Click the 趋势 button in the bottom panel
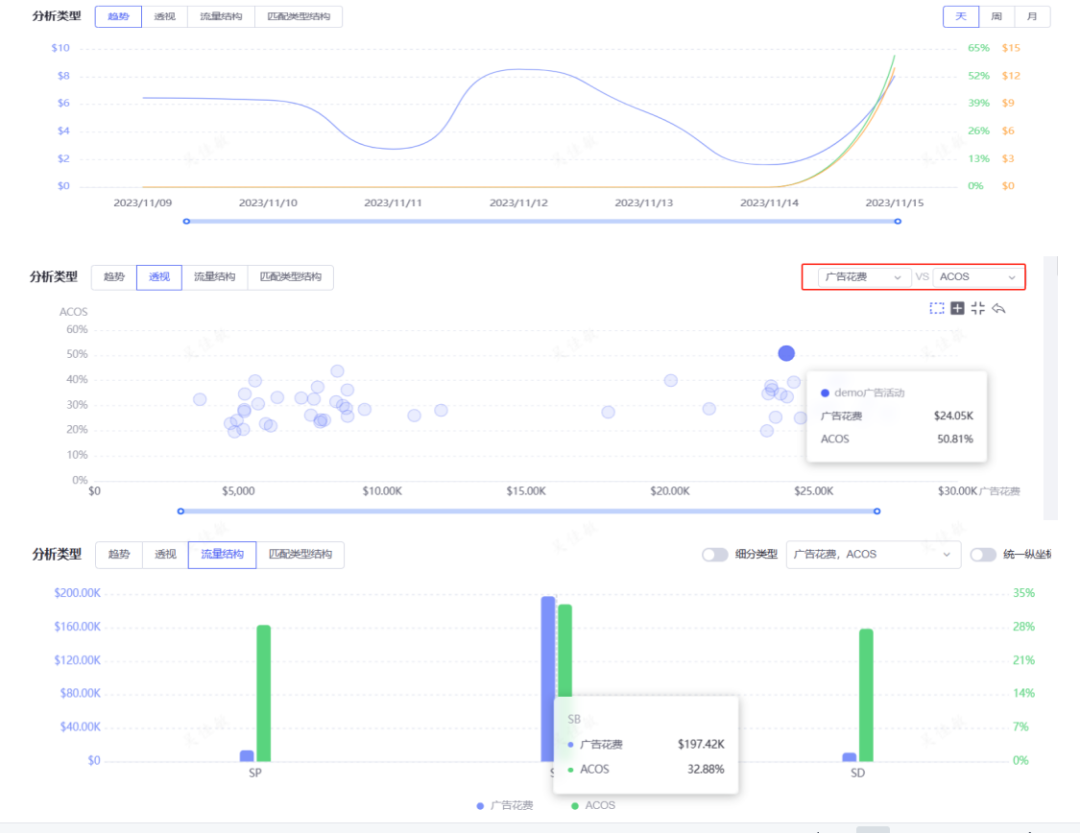The image size is (1080, 833). (x=118, y=554)
